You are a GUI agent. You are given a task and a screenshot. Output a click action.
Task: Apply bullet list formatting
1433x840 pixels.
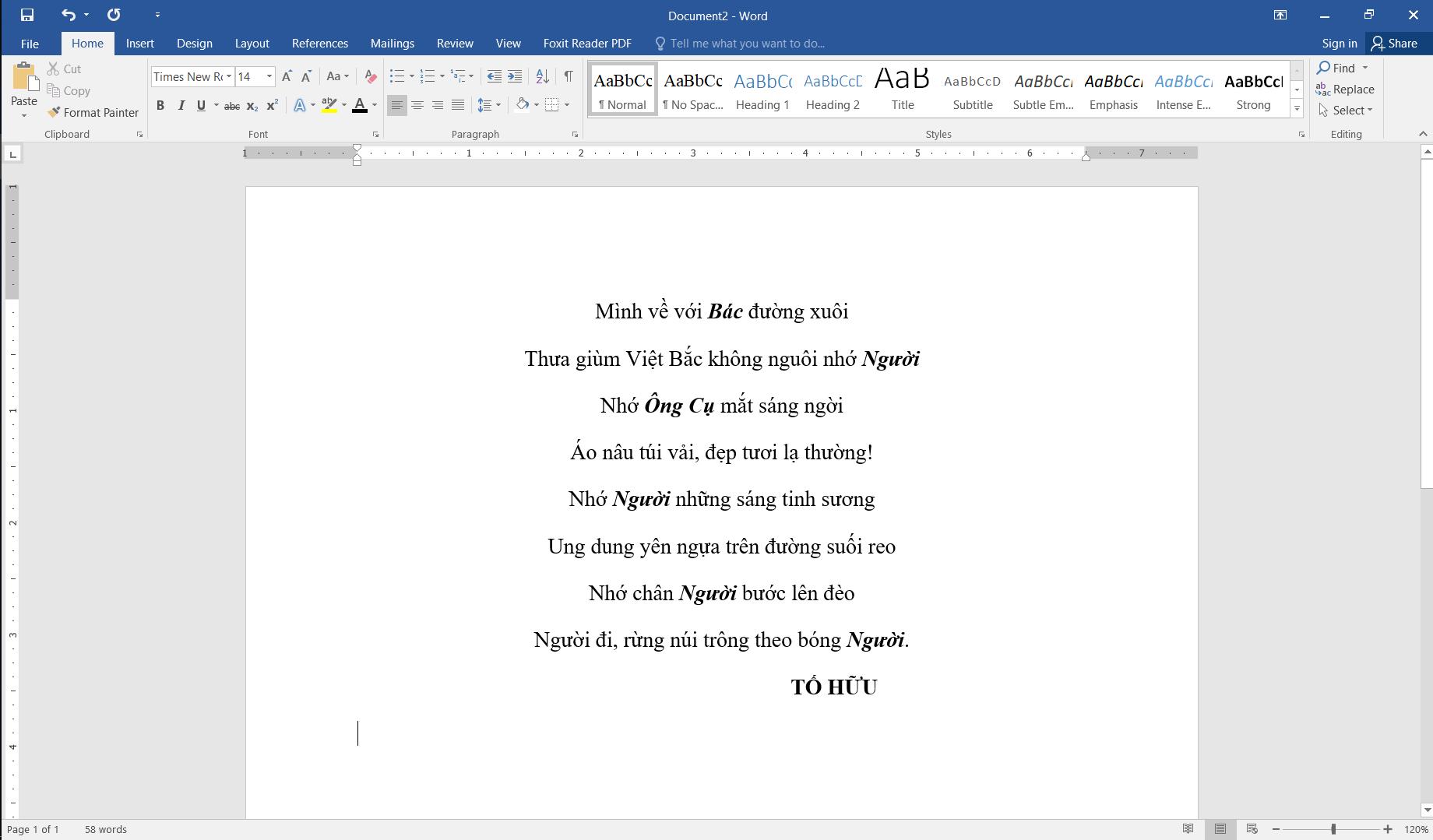pyautogui.click(x=397, y=76)
